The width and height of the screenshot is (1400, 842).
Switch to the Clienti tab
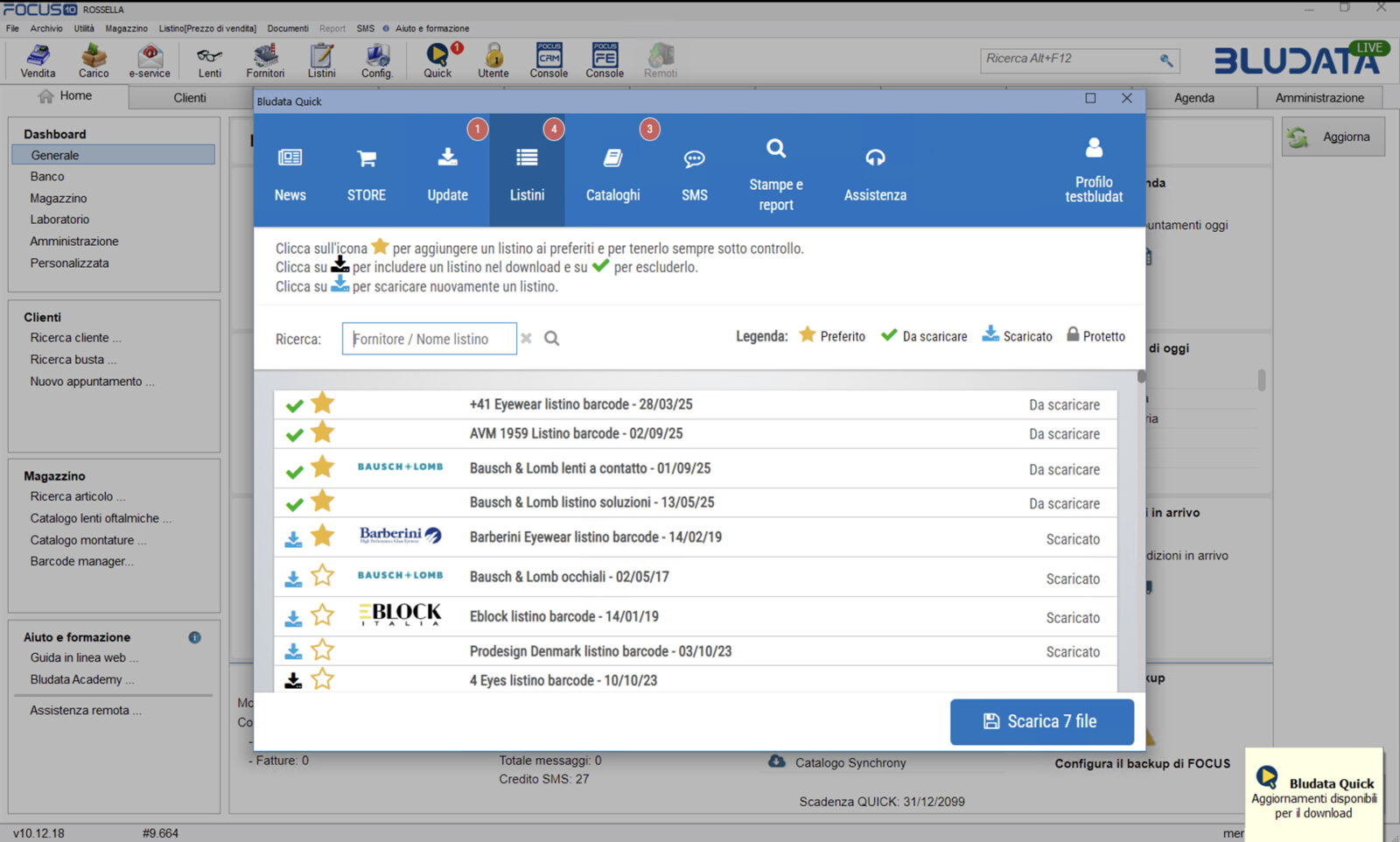pos(190,97)
